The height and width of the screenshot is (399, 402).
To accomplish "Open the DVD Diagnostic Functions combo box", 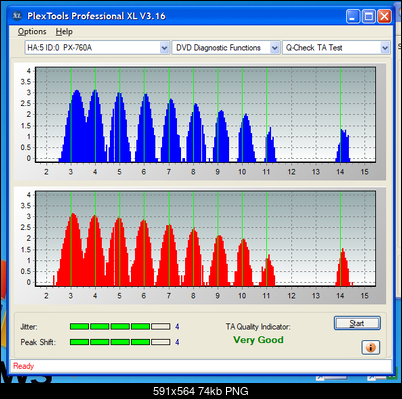I will pyautogui.click(x=226, y=48).
